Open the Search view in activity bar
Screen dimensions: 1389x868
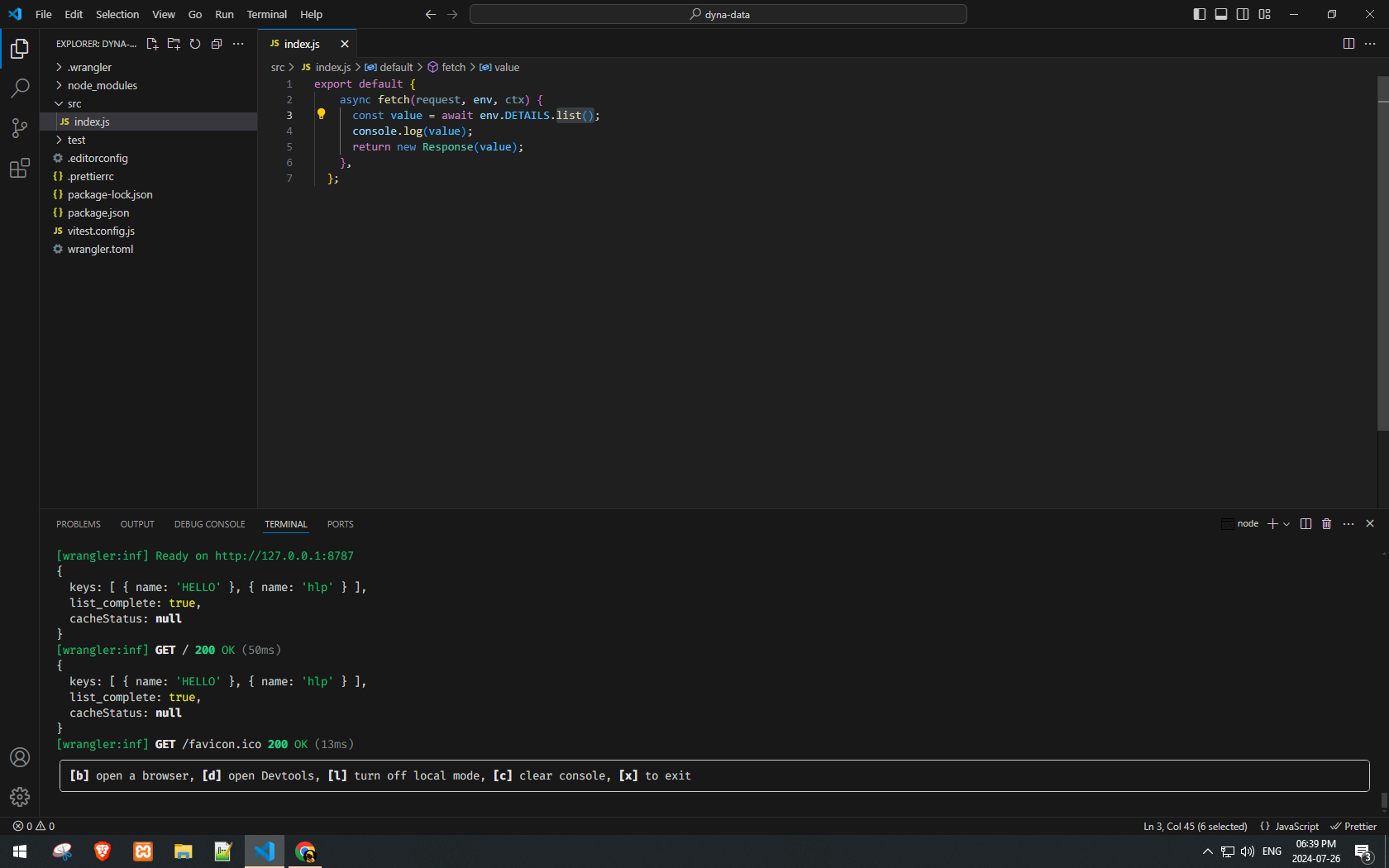click(x=20, y=88)
